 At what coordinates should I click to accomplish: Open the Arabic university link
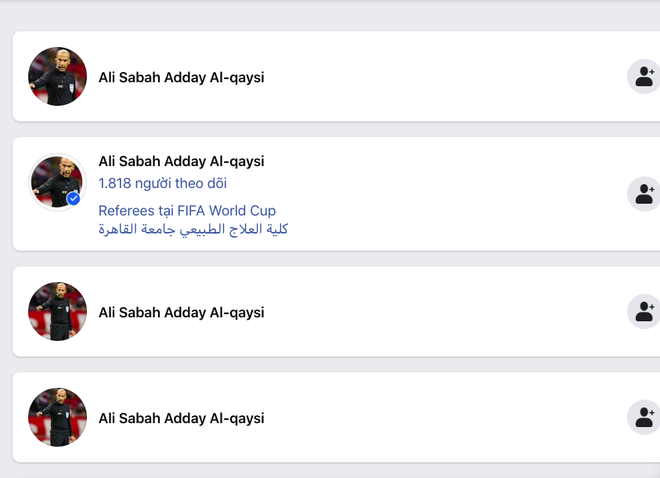click(x=193, y=229)
